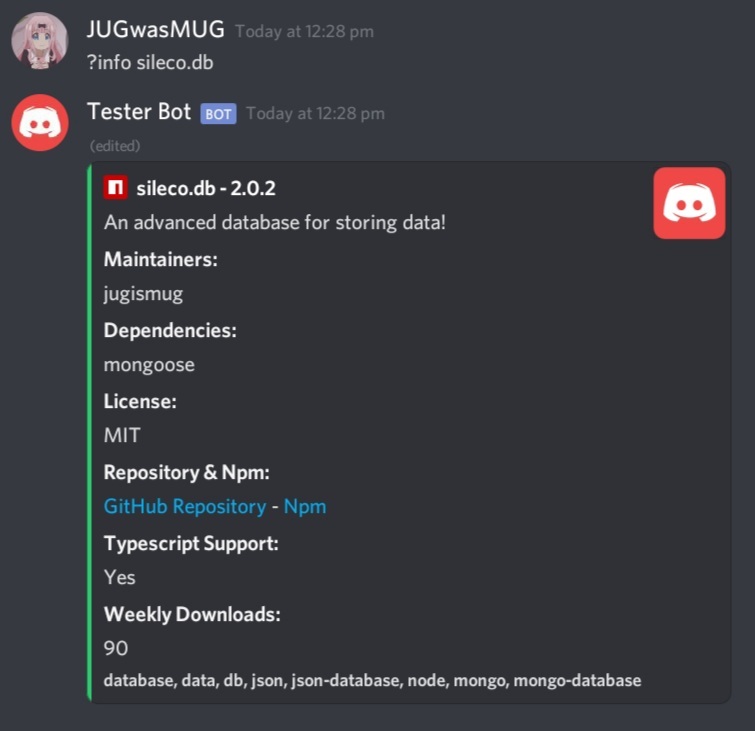The image size is (755, 731).
Task: Click the ?info sileco.db command message
Action: coord(150,63)
